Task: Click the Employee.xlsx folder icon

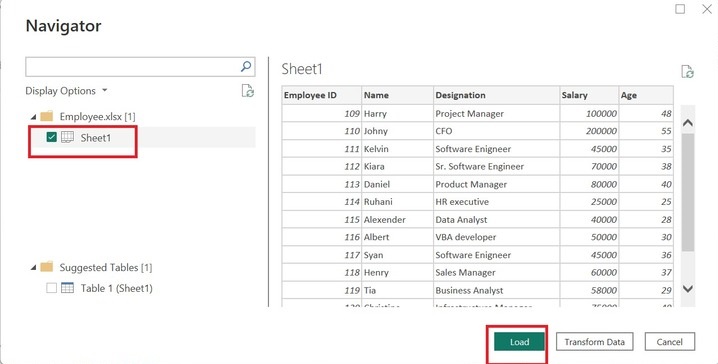Action: (x=47, y=116)
